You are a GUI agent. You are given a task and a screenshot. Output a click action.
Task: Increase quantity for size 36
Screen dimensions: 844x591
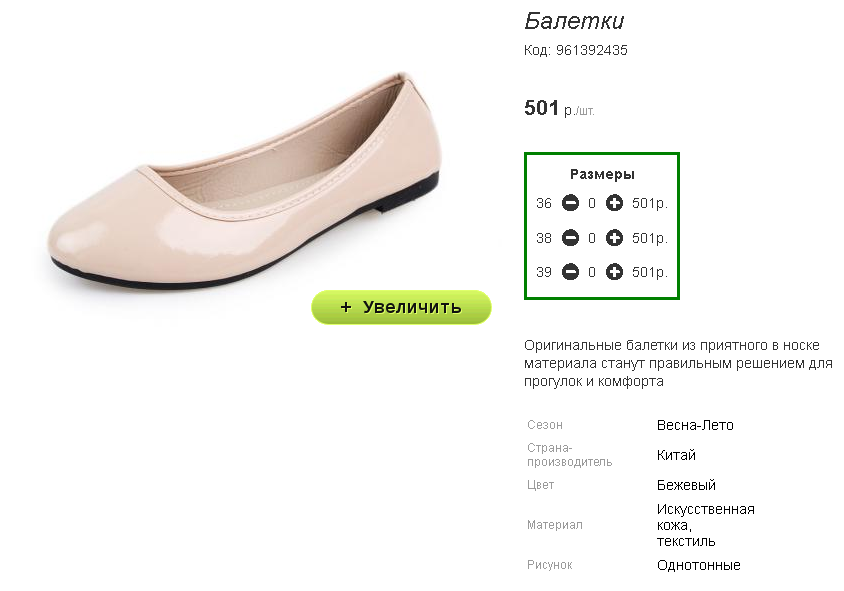[x=615, y=204]
